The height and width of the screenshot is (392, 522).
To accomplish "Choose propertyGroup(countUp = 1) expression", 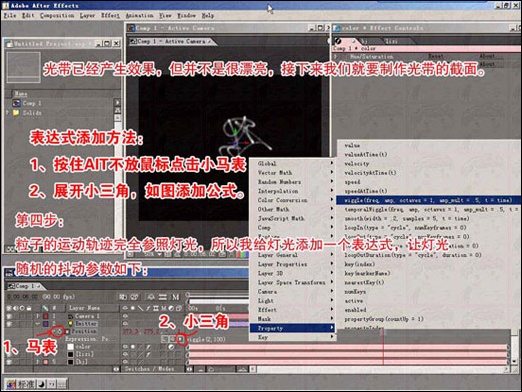I will [x=384, y=319].
